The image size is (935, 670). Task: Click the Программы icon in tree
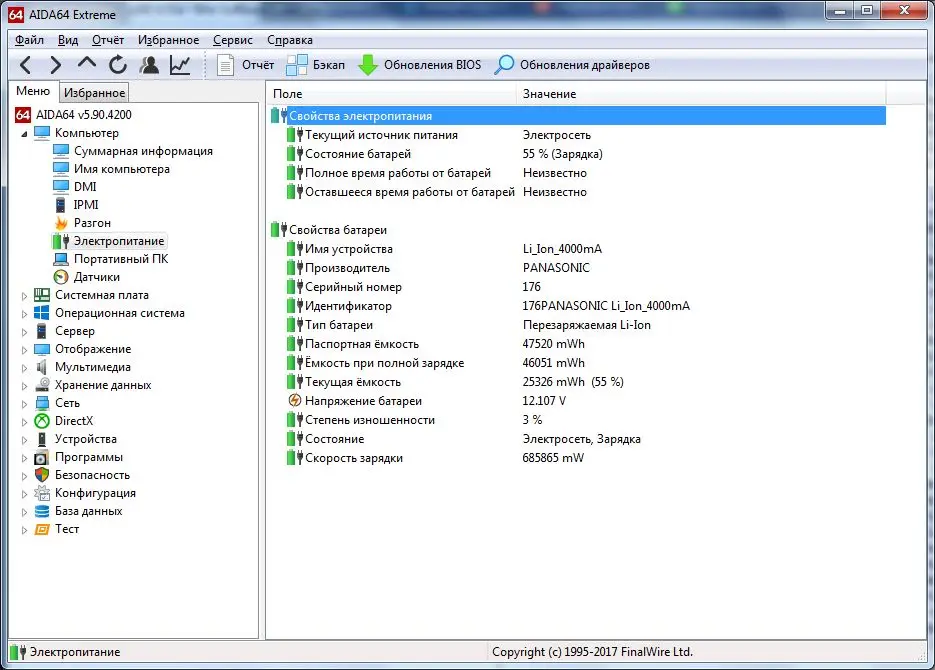pos(42,457)
